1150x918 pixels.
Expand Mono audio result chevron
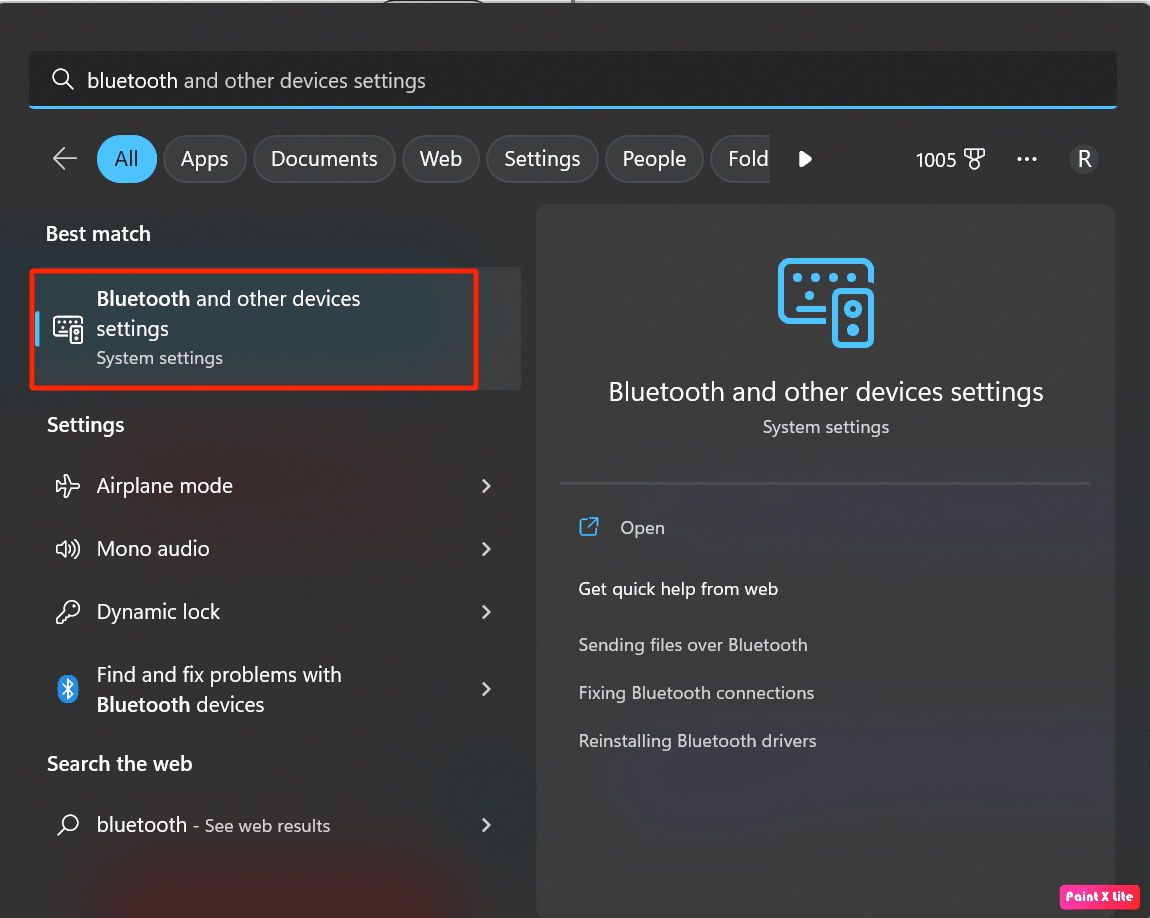point(486,548)
